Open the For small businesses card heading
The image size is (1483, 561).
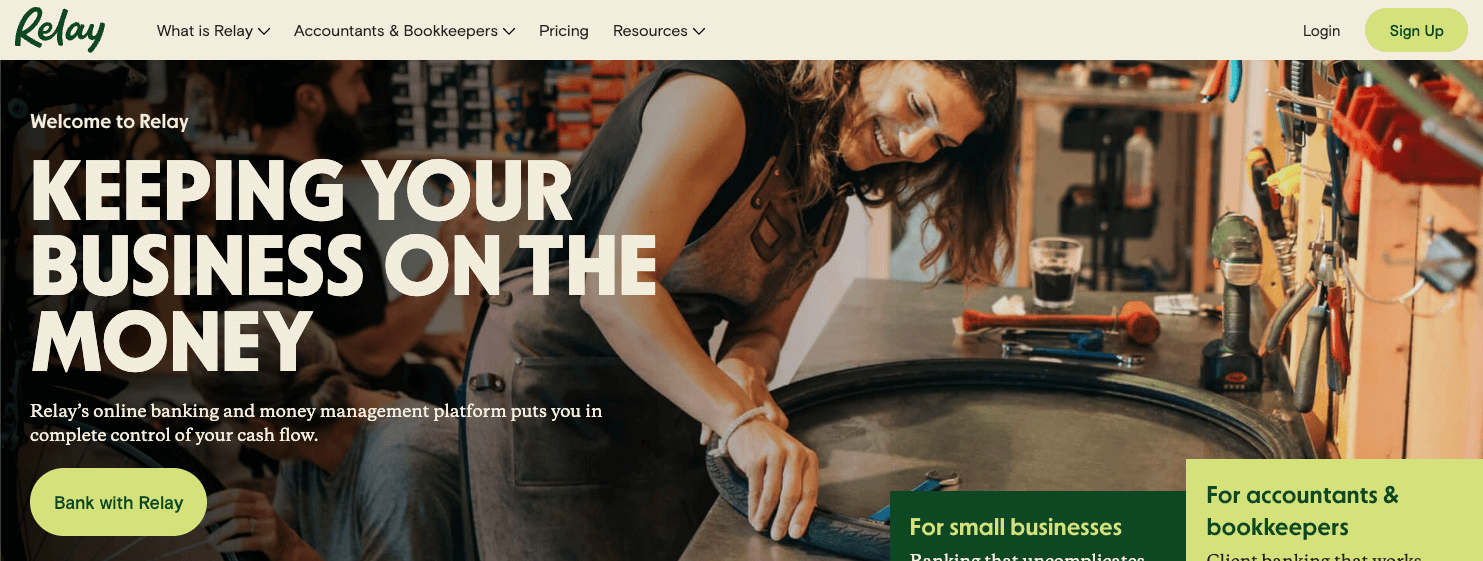1015,527
